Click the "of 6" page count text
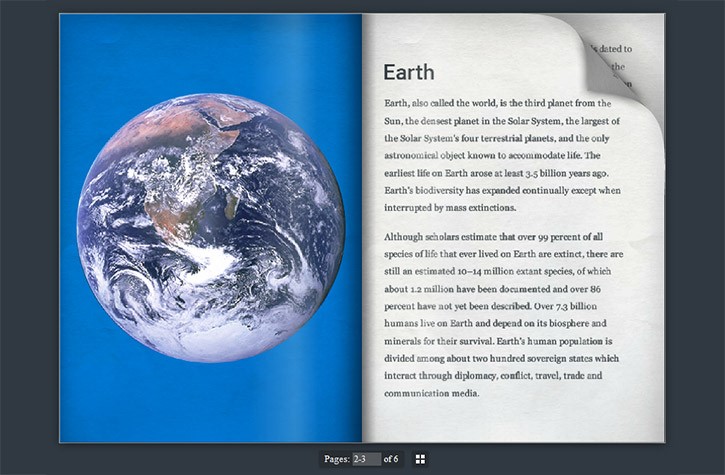Image resolution: width=725 pixels, height=475 pixels. pyautogui.click(x=391, y=459)
